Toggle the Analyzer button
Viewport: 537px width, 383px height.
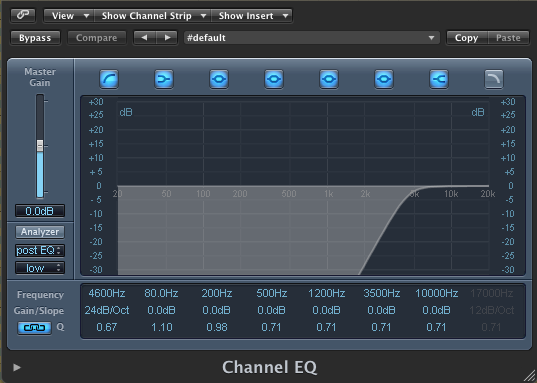pos(40,232)
